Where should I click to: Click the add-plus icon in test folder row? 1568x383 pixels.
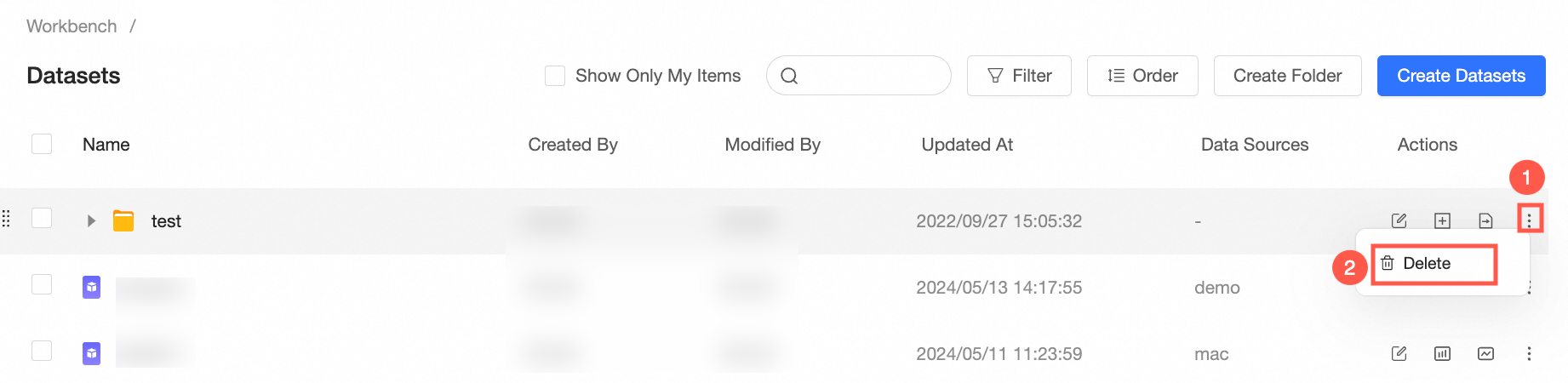pyautogui.click(x=1442, y=220)
